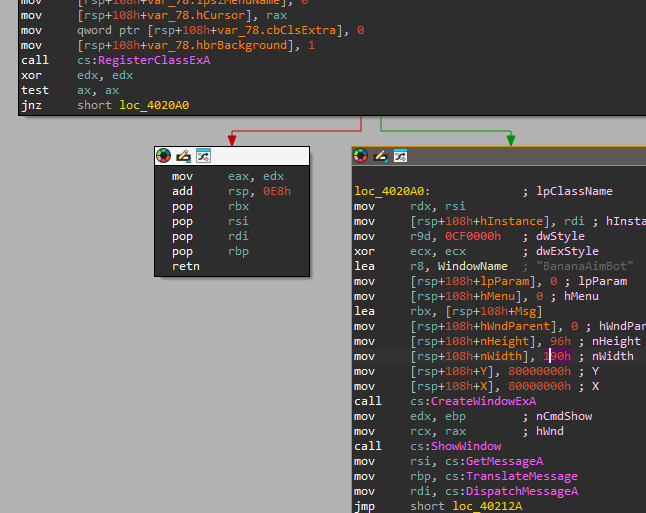Click the retn instruction

pyautogui.click(x=186, y=266)
